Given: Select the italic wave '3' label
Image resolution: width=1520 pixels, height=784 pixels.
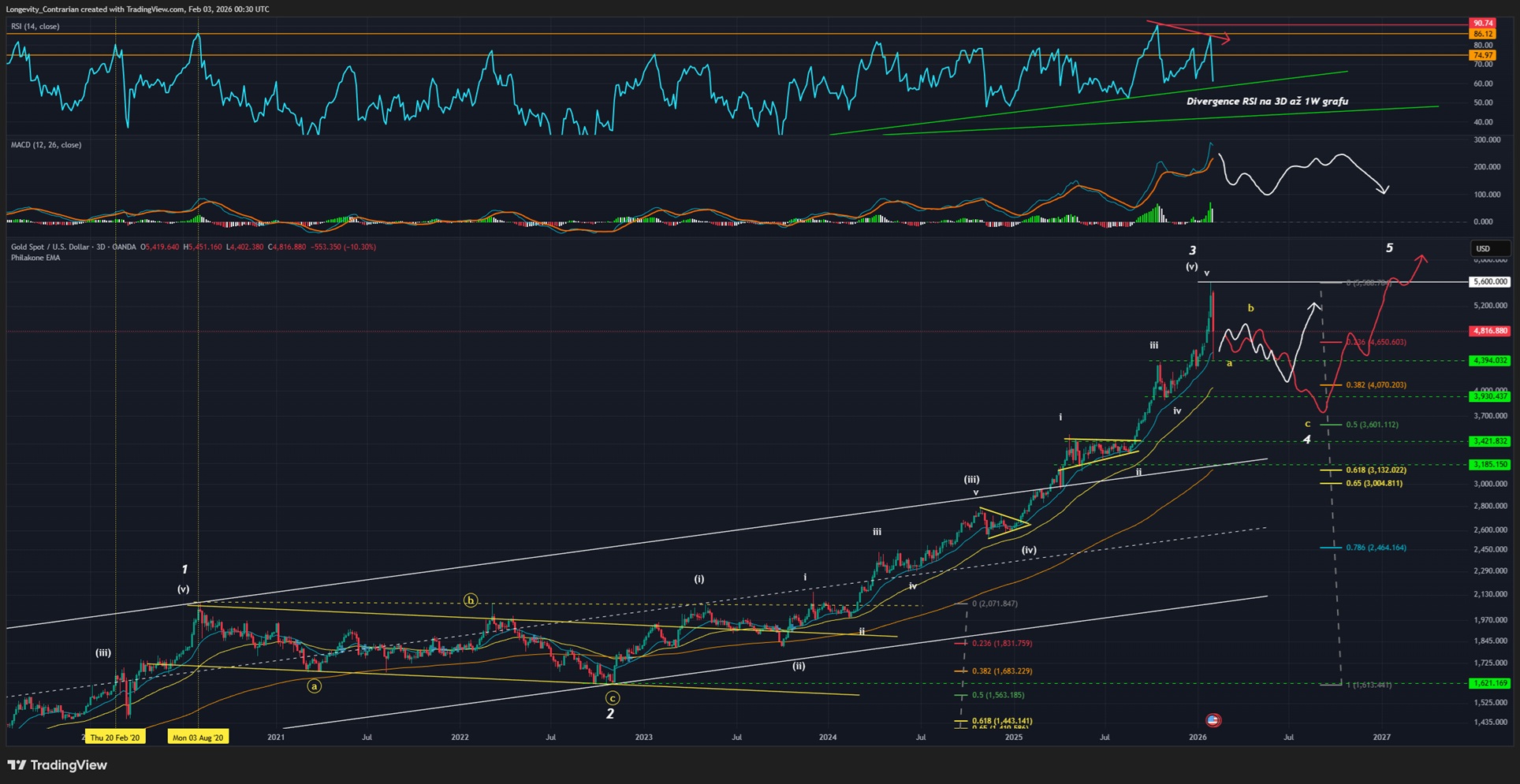Looking at the screenshot, I should pos(1192,251).
